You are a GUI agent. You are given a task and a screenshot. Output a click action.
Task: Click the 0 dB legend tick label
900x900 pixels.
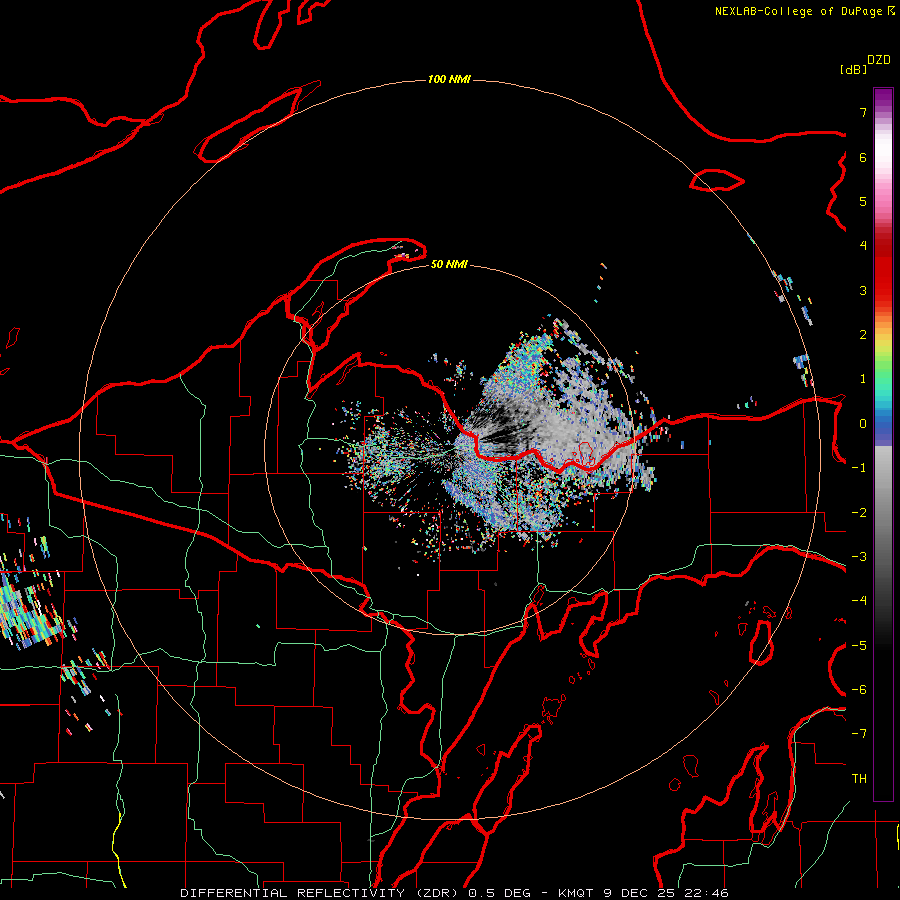tap(863, 424)
